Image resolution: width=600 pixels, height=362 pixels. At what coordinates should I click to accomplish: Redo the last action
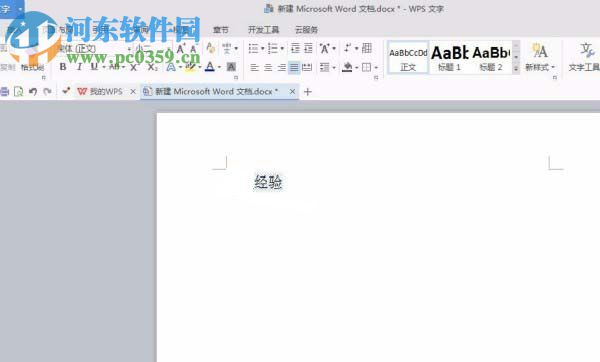coord(47,91)
